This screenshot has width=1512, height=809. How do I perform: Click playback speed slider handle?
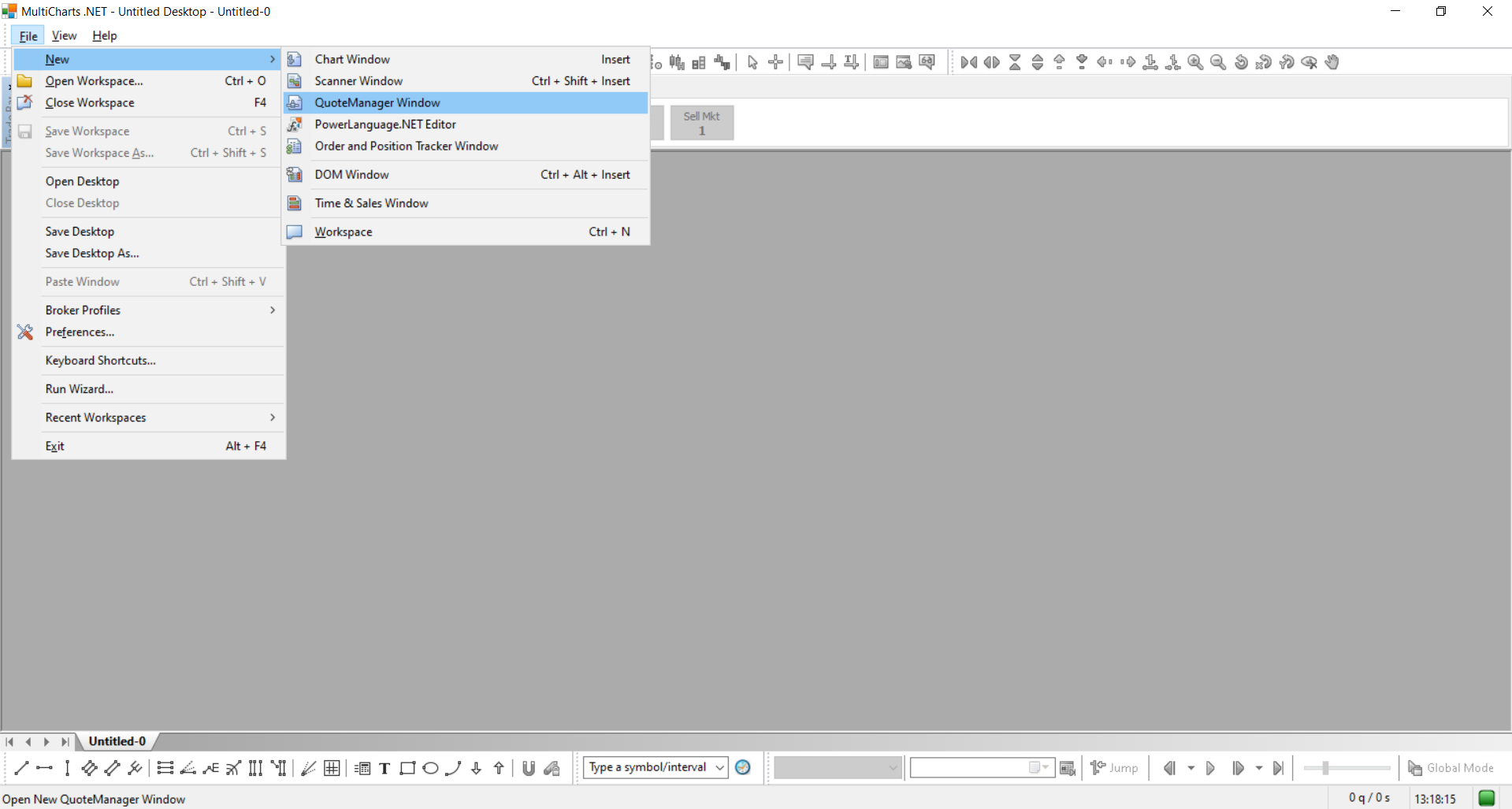(x=1325, y=768)
